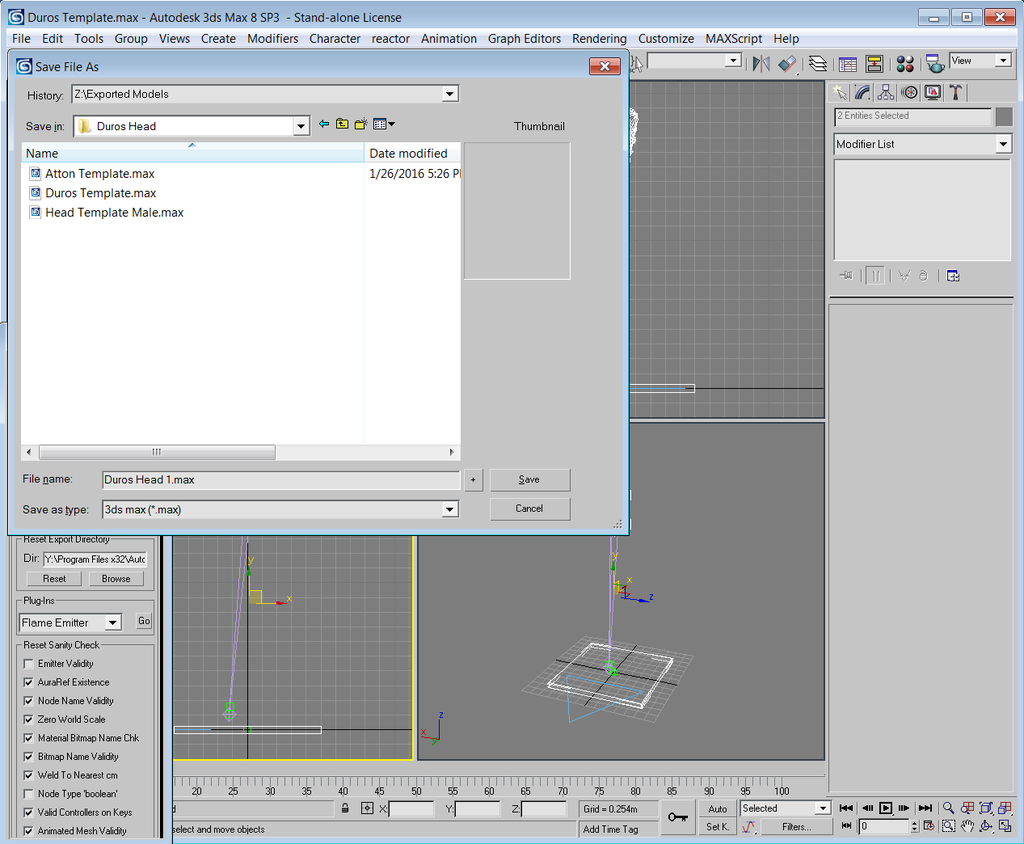Viewport: 1024px width, 844px height.
Task: Toggle AuraRef Existence checkbox
Action: click(28, 682)
